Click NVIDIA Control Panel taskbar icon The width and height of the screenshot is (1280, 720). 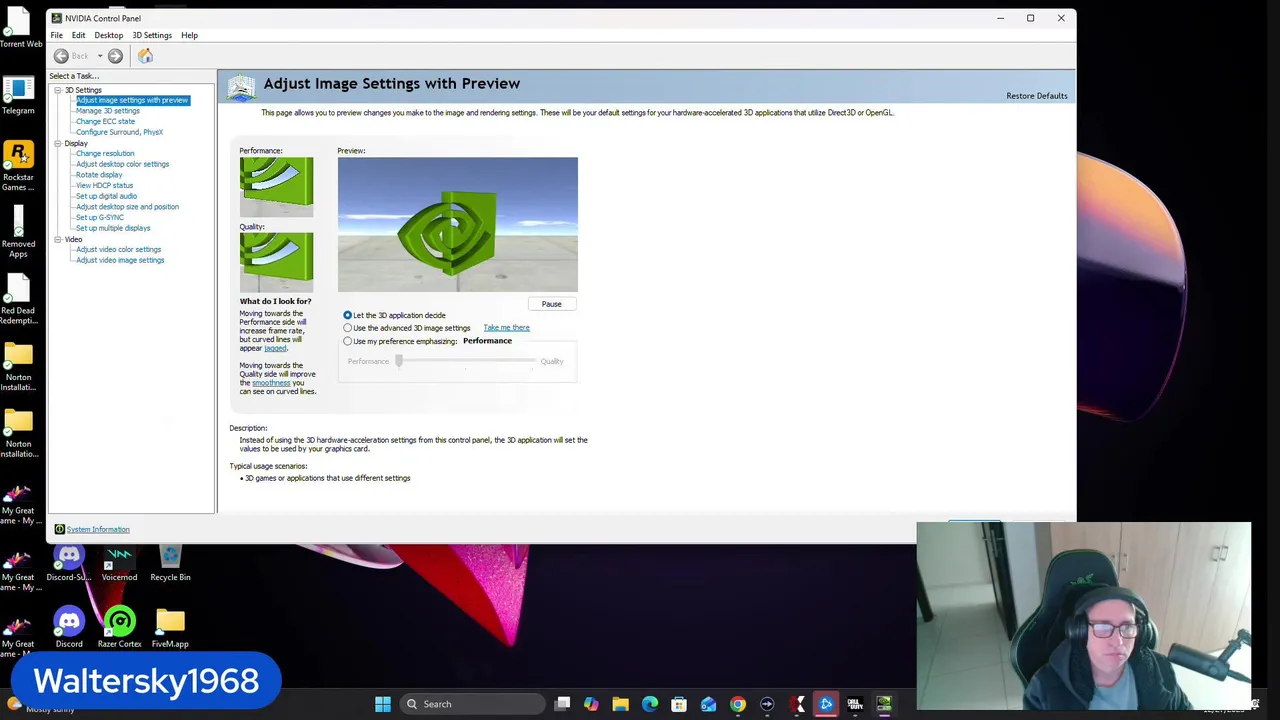click(x=884, y=704)
